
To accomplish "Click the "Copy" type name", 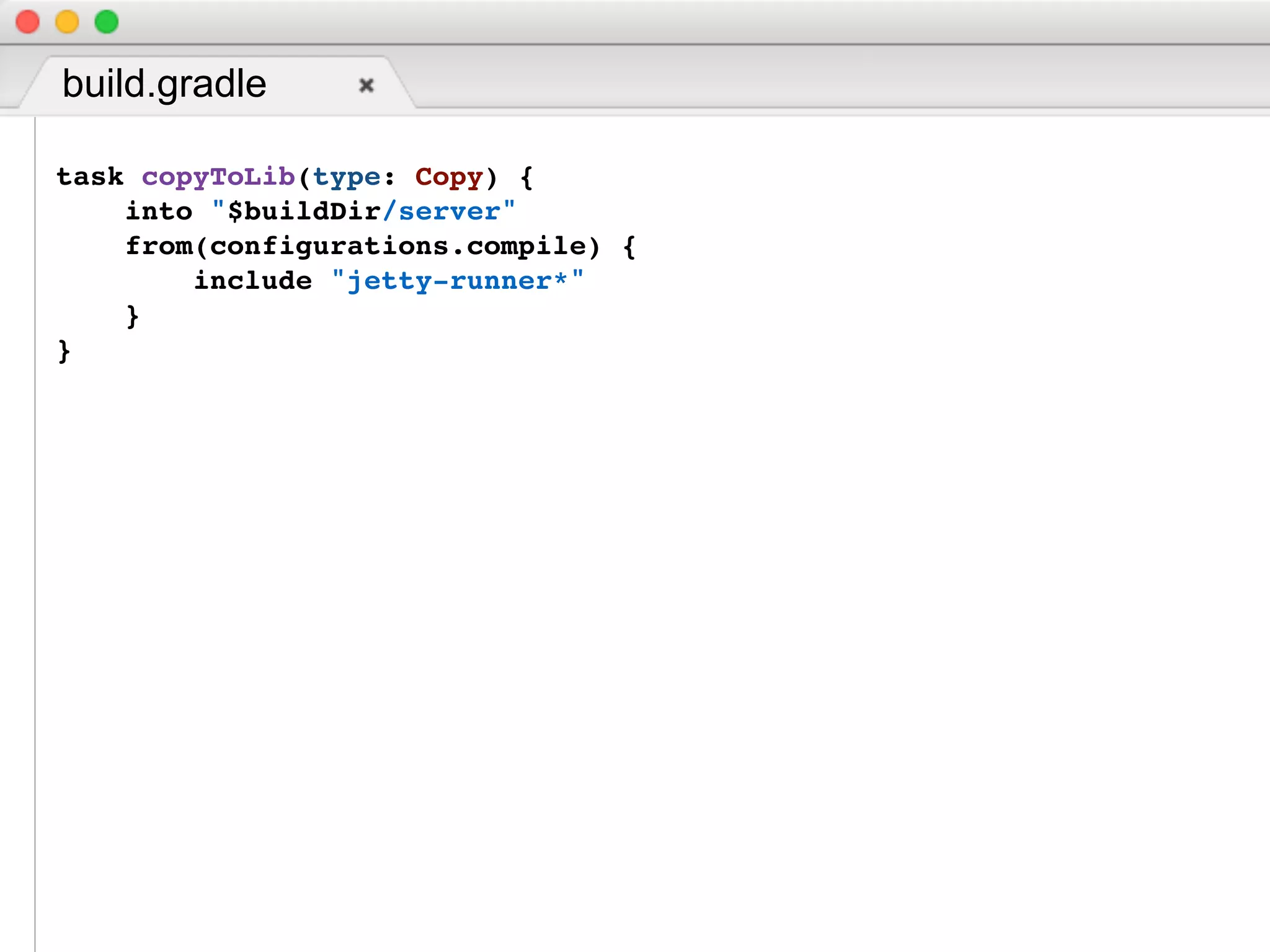I will (449, 178).
